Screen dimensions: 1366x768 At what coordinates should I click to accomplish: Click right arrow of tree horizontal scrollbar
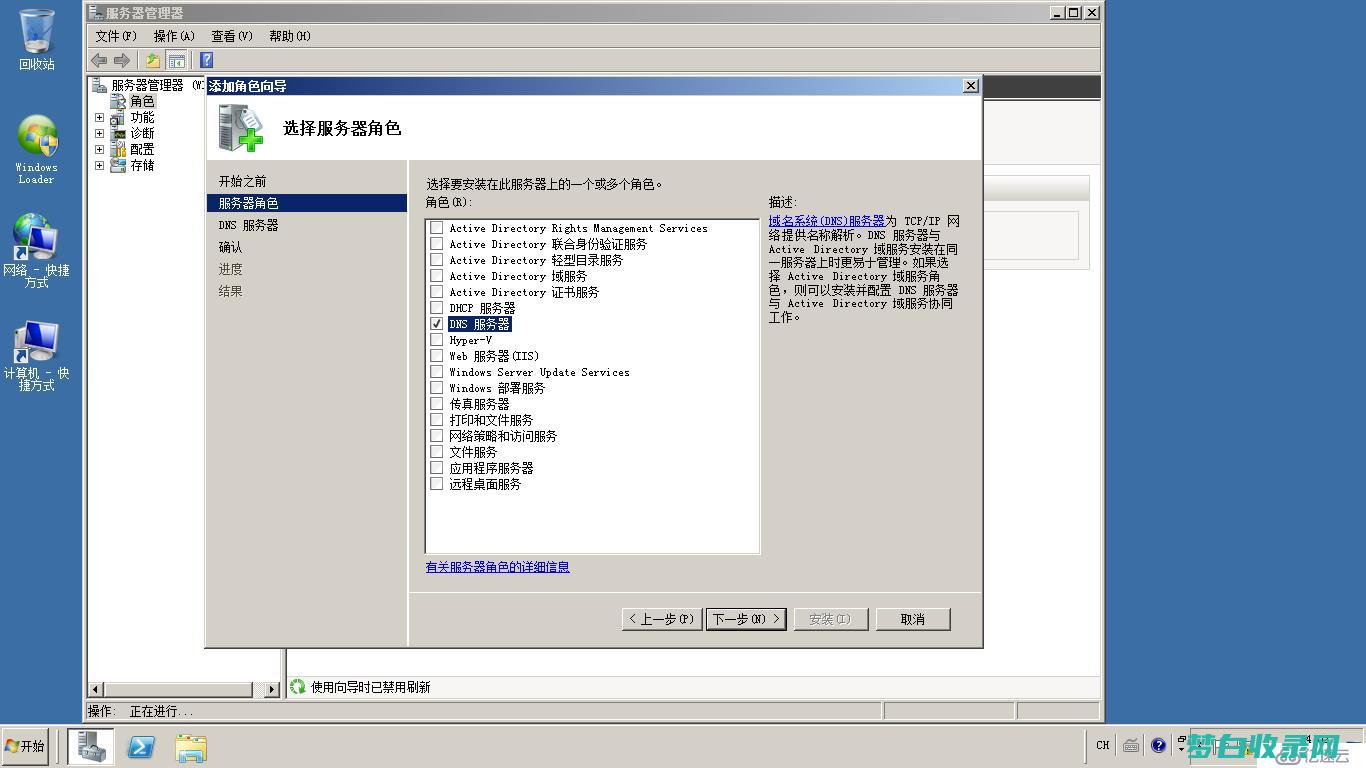pyautogui.click(x=271, y=689)
